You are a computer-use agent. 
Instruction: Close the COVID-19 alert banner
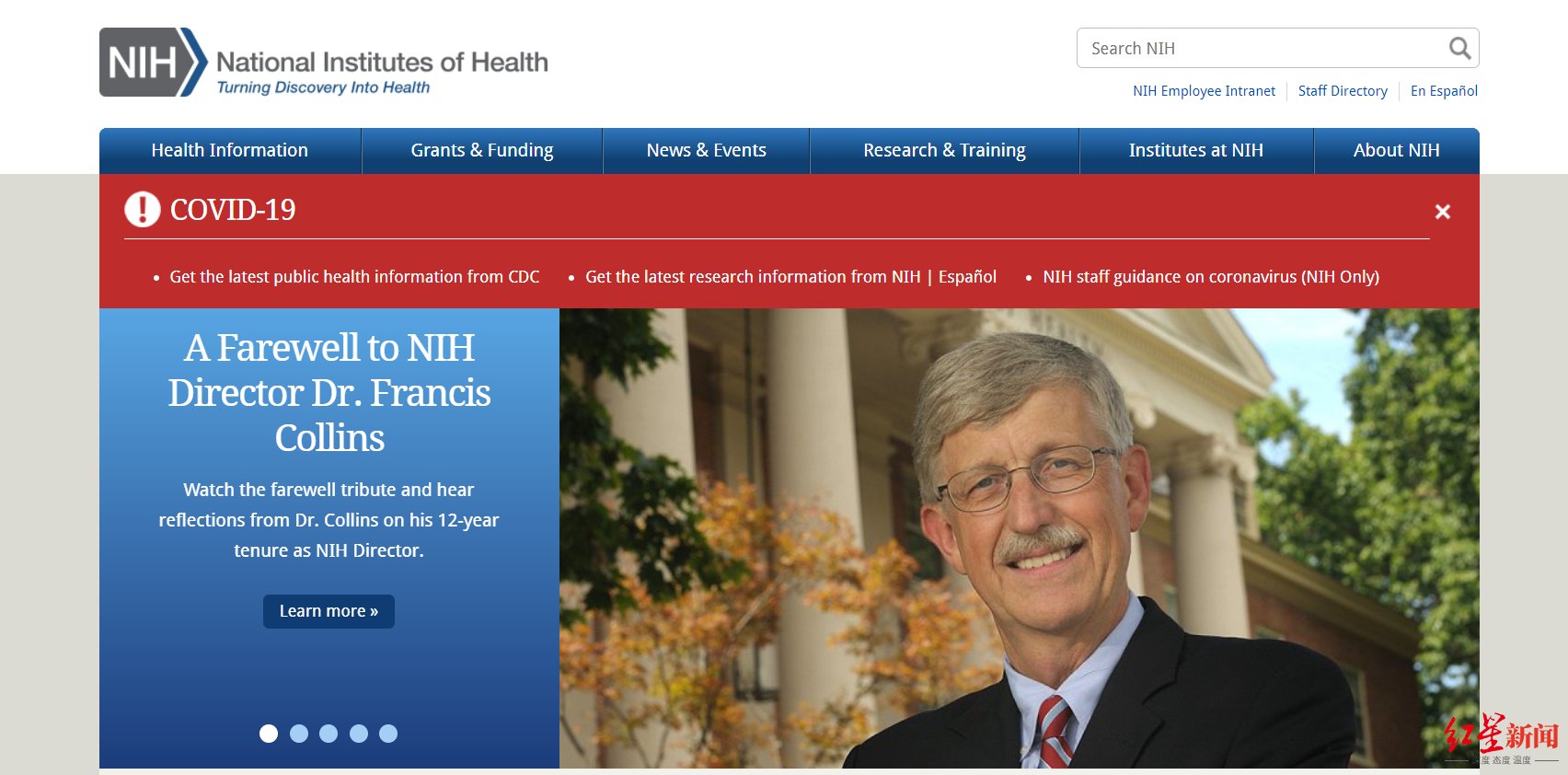click(1443, 212)
